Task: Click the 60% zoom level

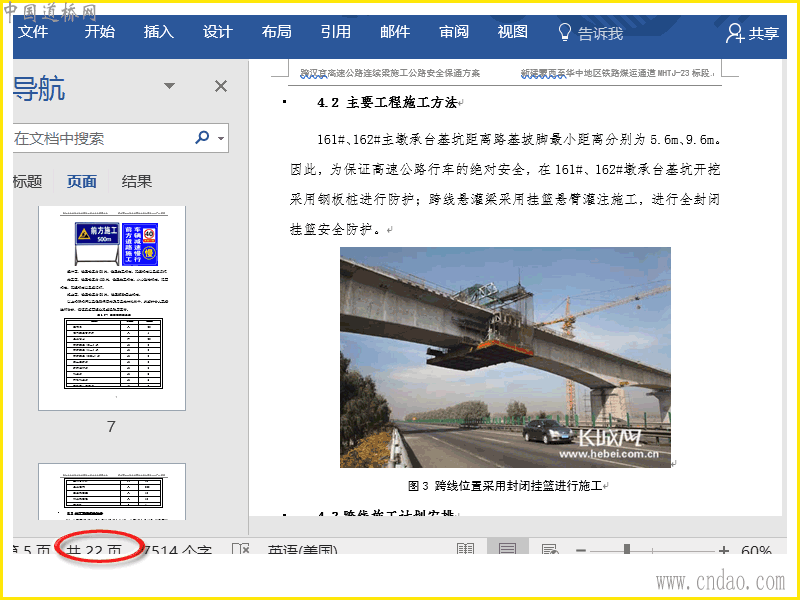Action: [x=756, y=550]
